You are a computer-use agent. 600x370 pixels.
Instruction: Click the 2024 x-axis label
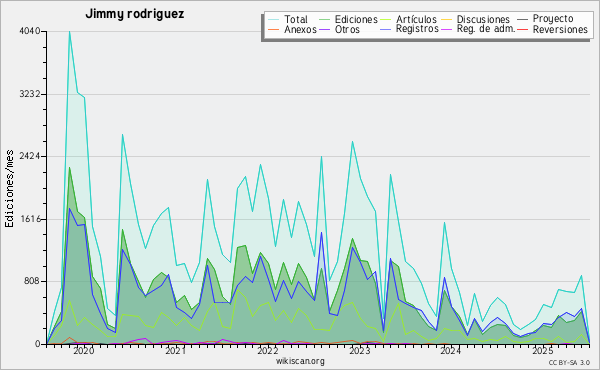point(451,351)
